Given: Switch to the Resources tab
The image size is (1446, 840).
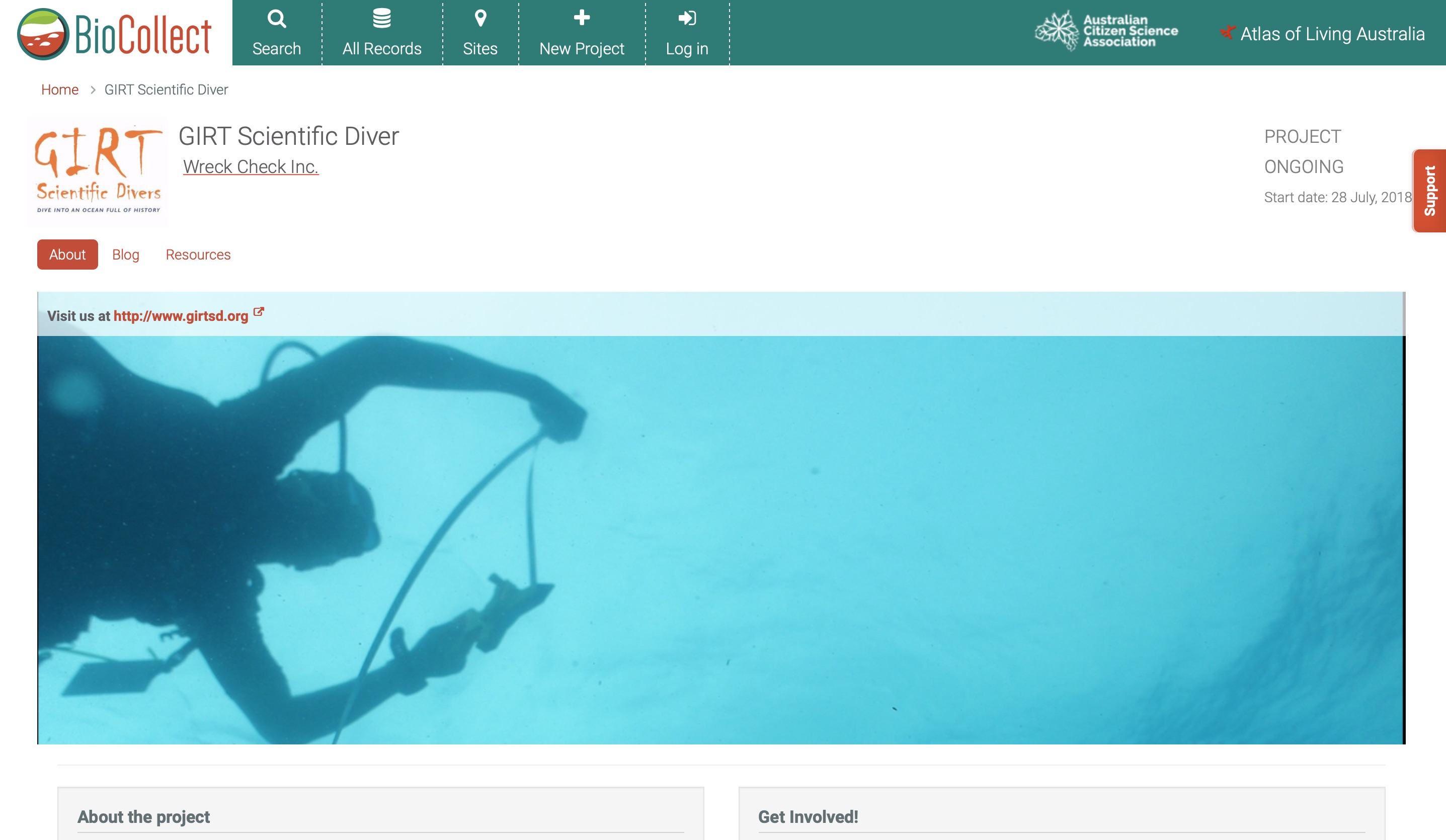Looking at the screenshot, I should coord(198,254).
